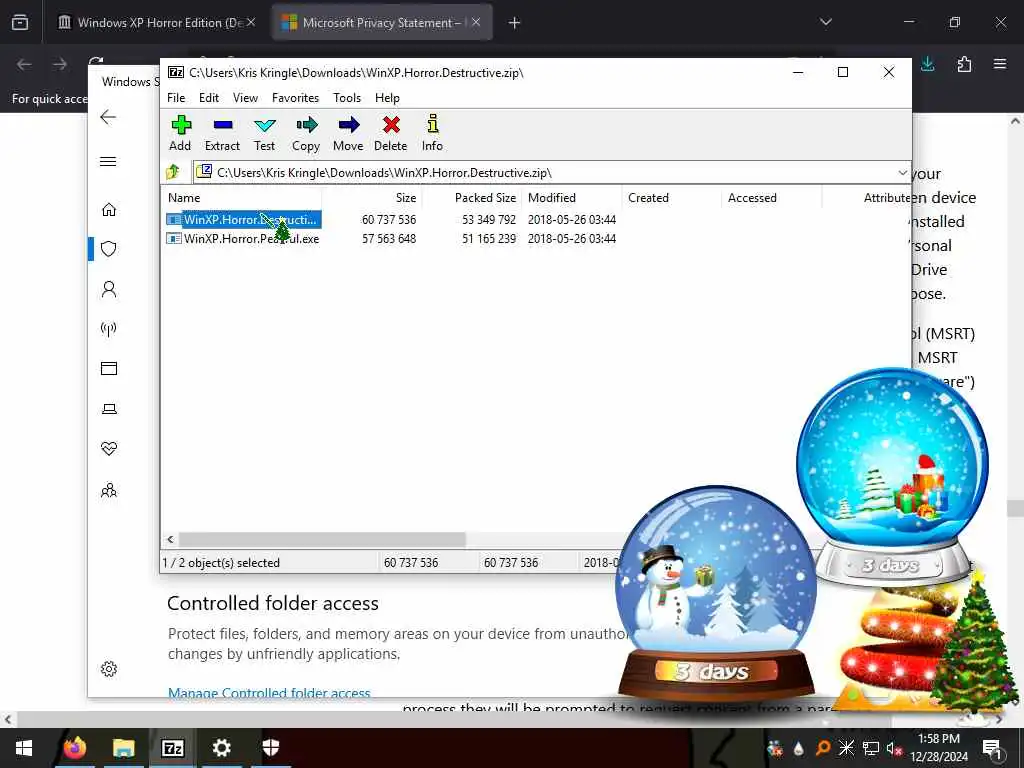Image resolution: width=1024 pixels, height=768 pixels.
Task: Go up one folder level in 7-Zip
Action: tap(173, 172)
